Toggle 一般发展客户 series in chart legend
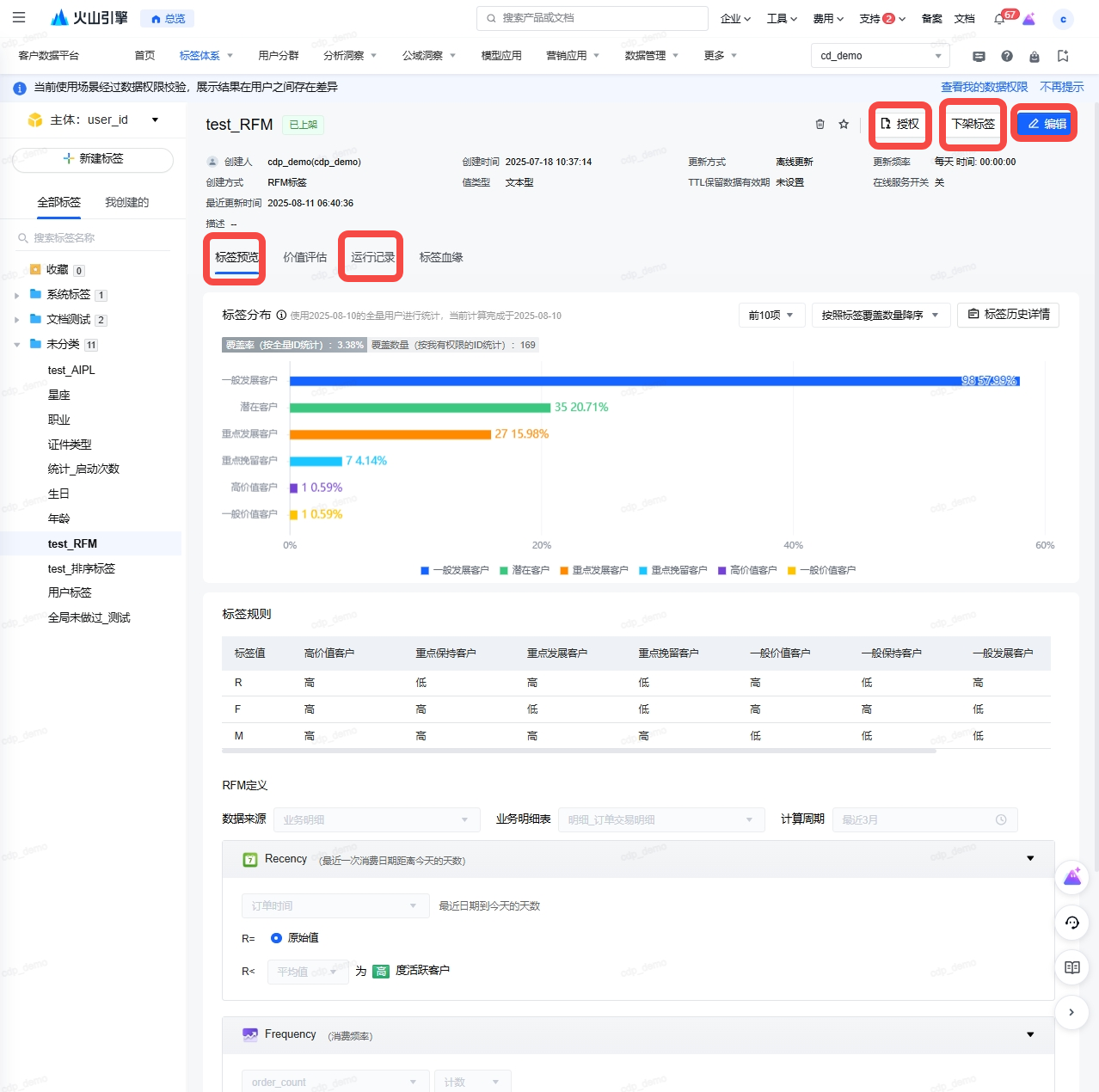Viewport: 1099px width, 1092px height. (454, 570)
